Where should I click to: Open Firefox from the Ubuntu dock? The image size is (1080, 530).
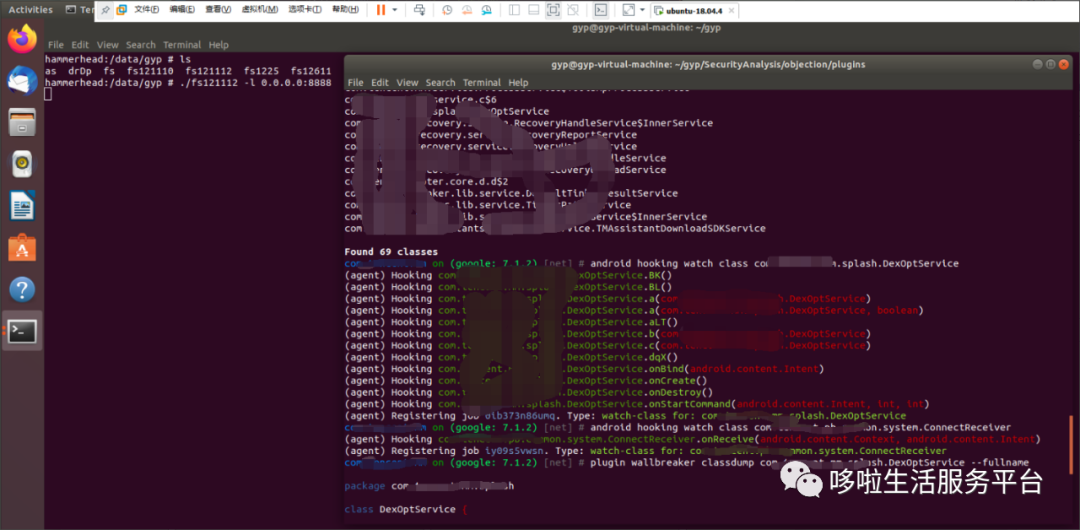(x=22, y=39)
